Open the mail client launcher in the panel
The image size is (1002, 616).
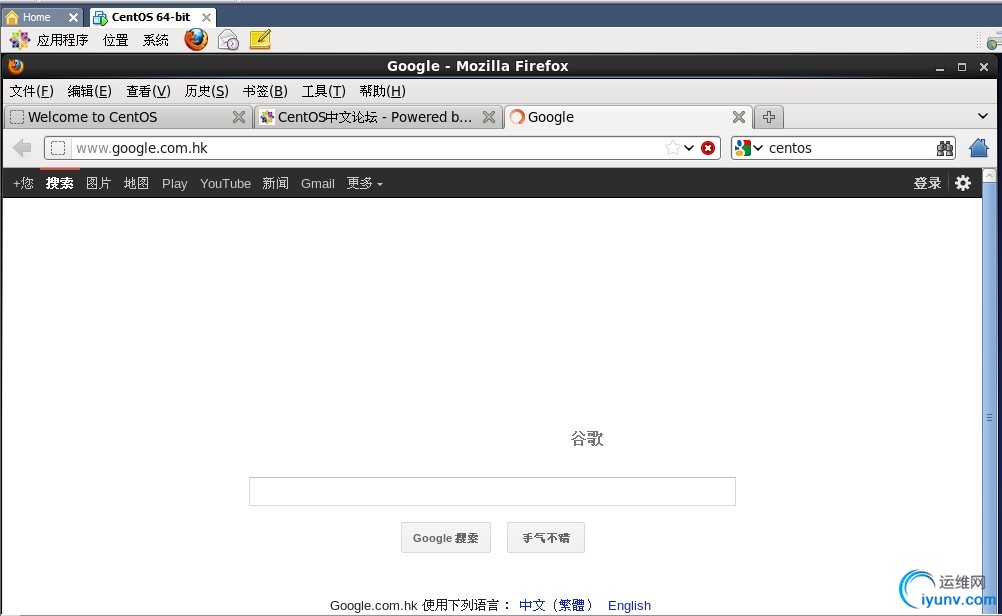(x=228, y=40)
